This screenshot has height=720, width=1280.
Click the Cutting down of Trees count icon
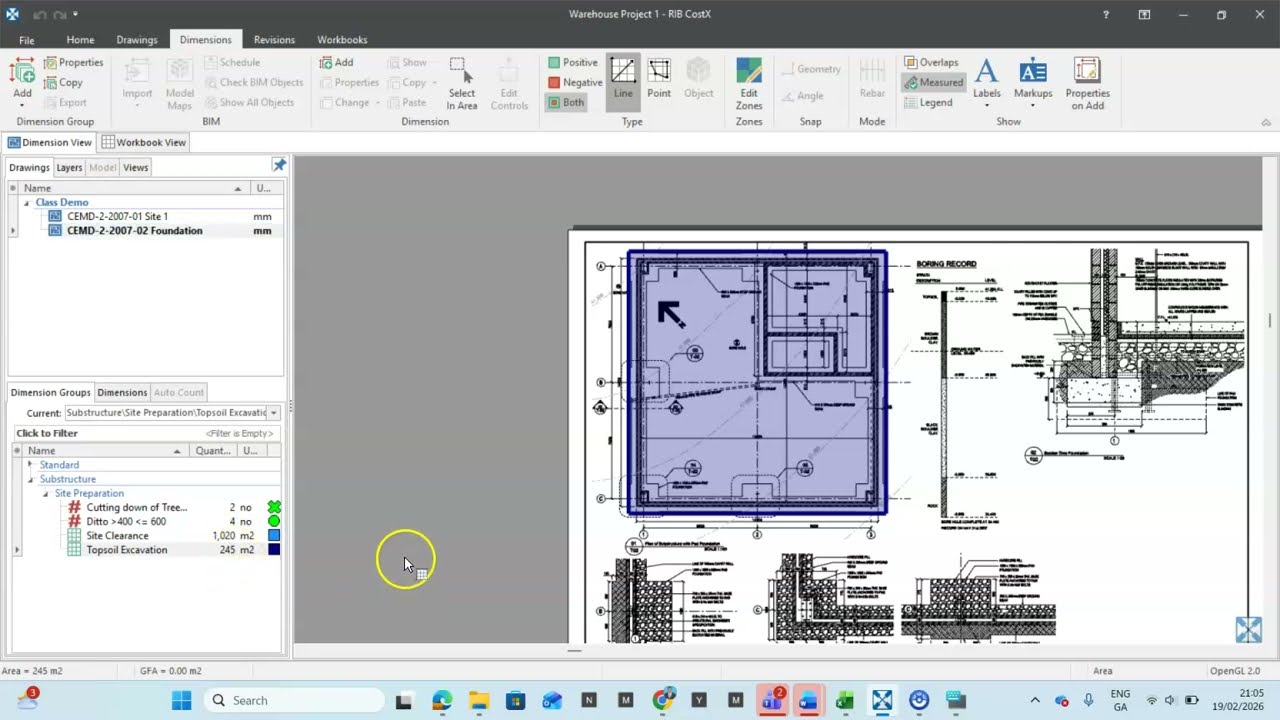click(x=74, y=507)
